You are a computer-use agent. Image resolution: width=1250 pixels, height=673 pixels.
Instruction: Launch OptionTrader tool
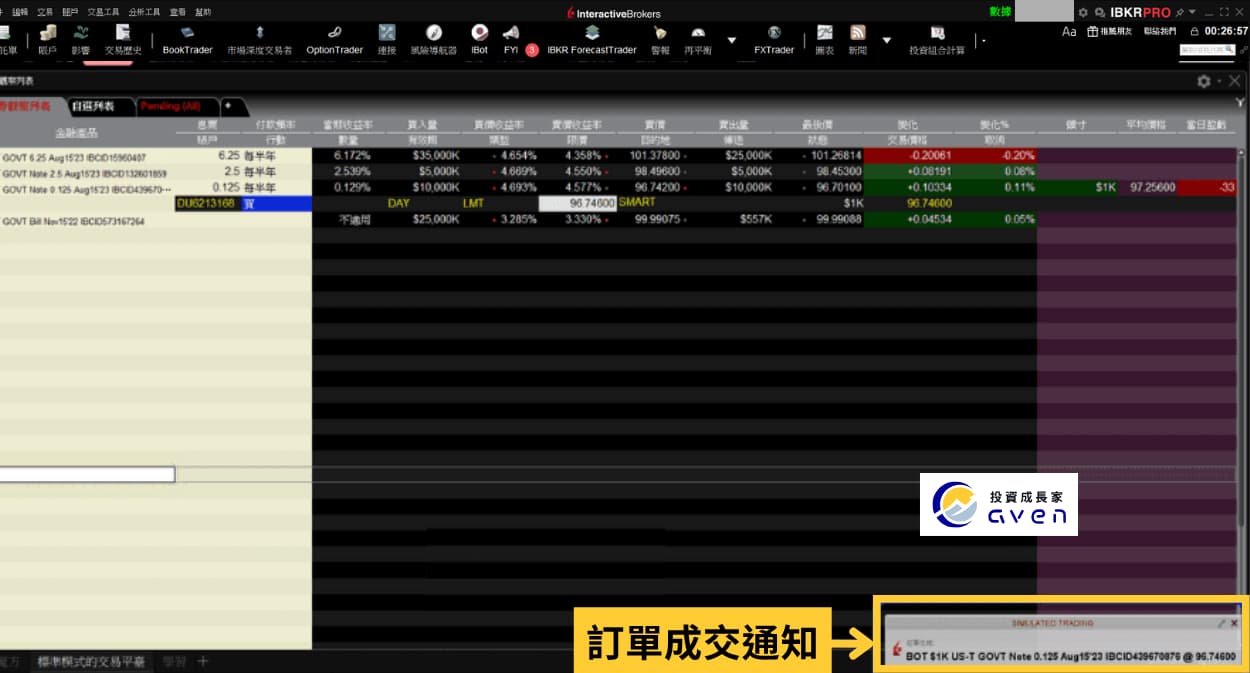pos(334,39)
